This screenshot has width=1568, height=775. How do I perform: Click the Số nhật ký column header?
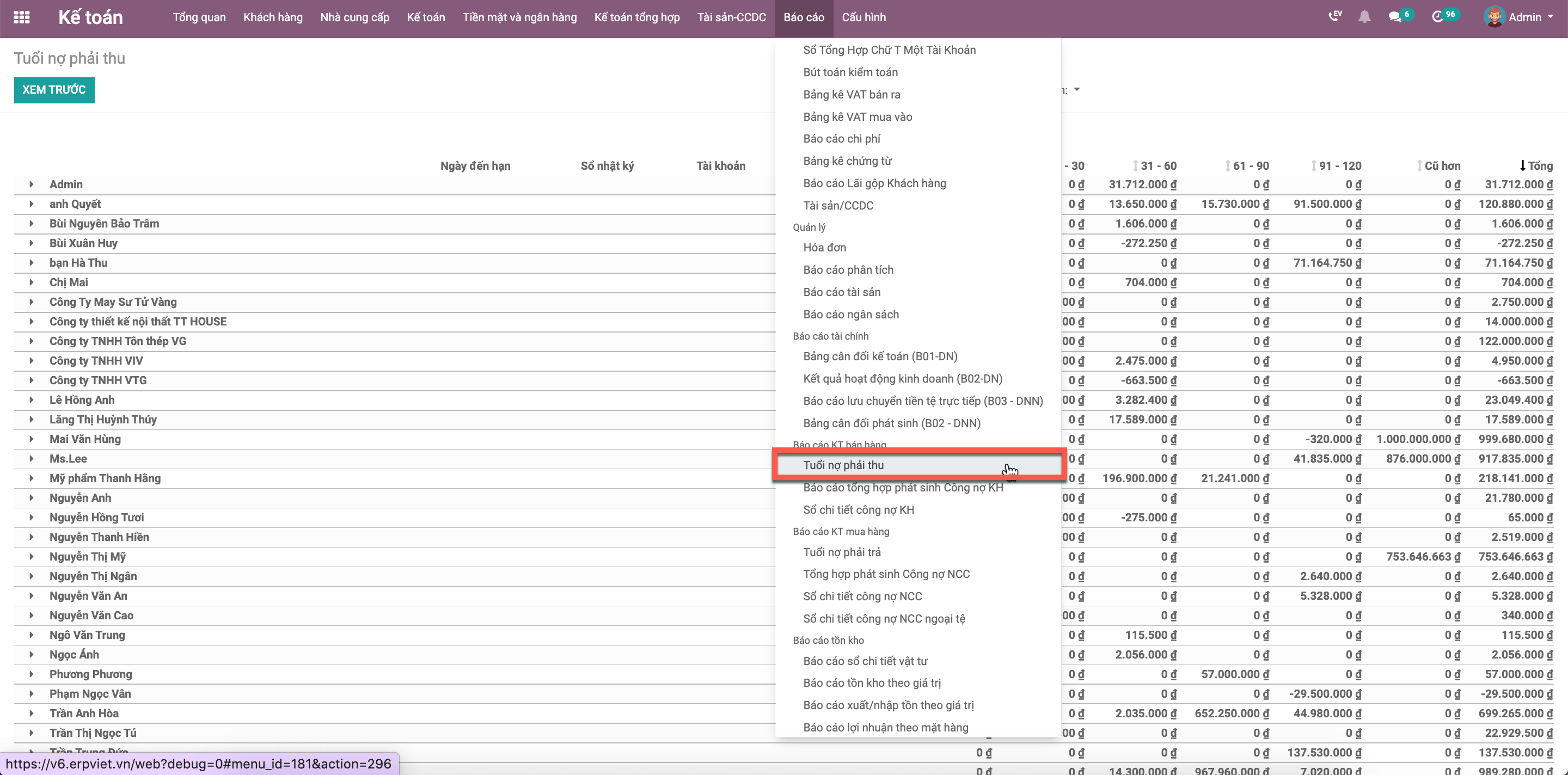(607, 165)
